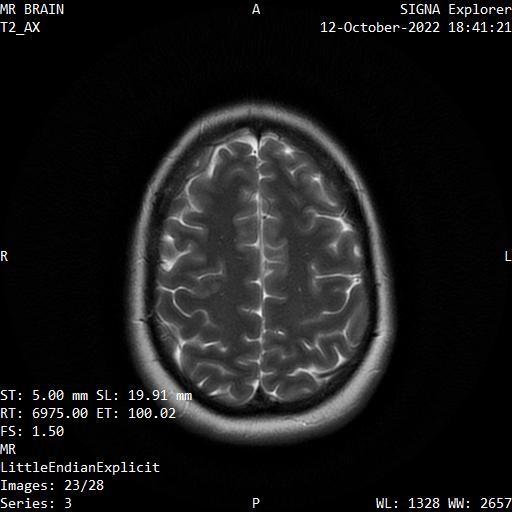512x512 pixels.
Task: Click the 'WL: 1328' window level value
Action: point(408,503)
